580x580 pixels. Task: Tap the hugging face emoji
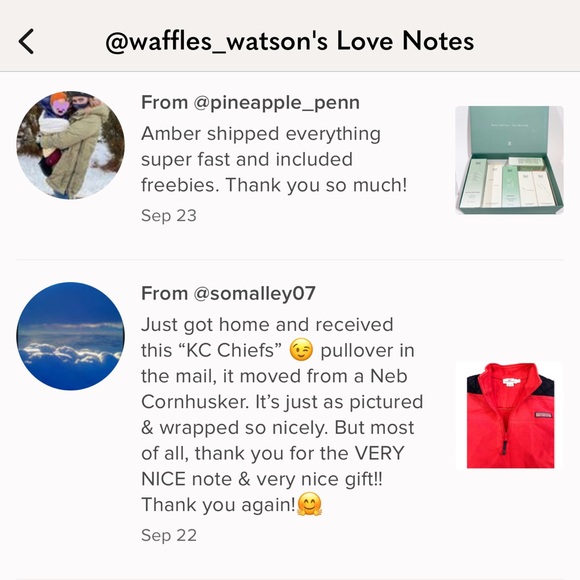(x=310, y=504)
